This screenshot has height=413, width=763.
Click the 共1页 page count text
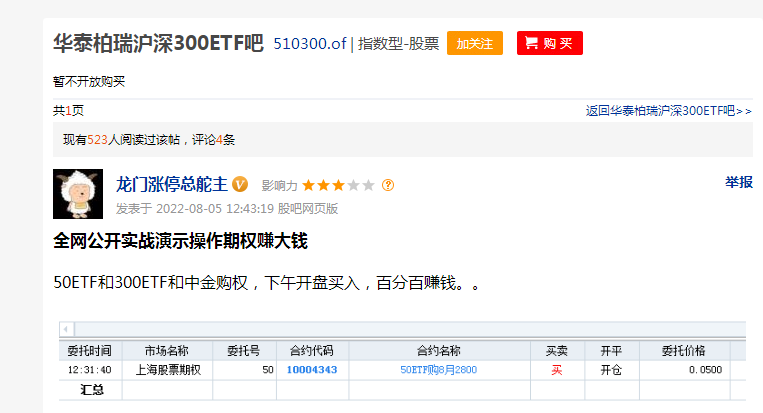pyautogui.click(x=68, y=111)
